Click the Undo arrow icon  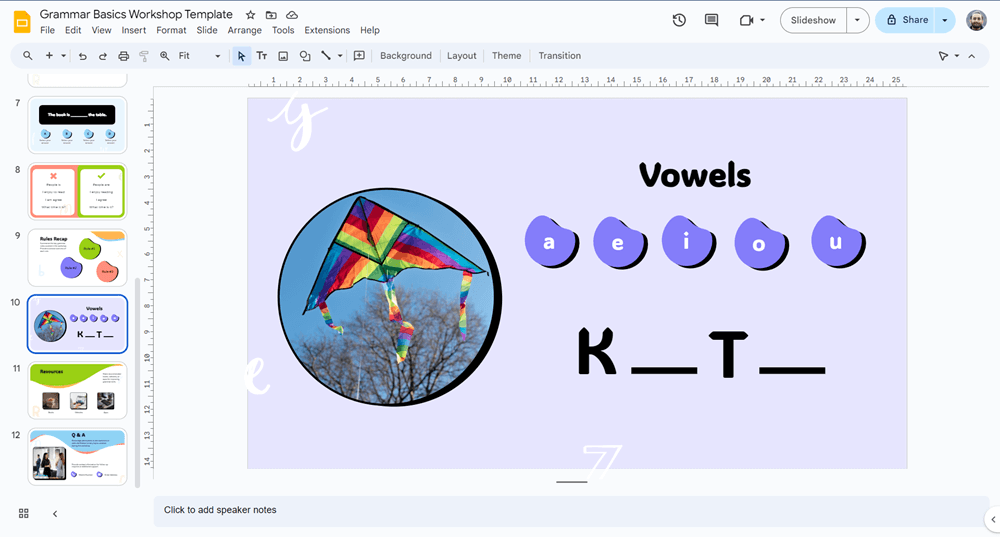pos(82,56)
